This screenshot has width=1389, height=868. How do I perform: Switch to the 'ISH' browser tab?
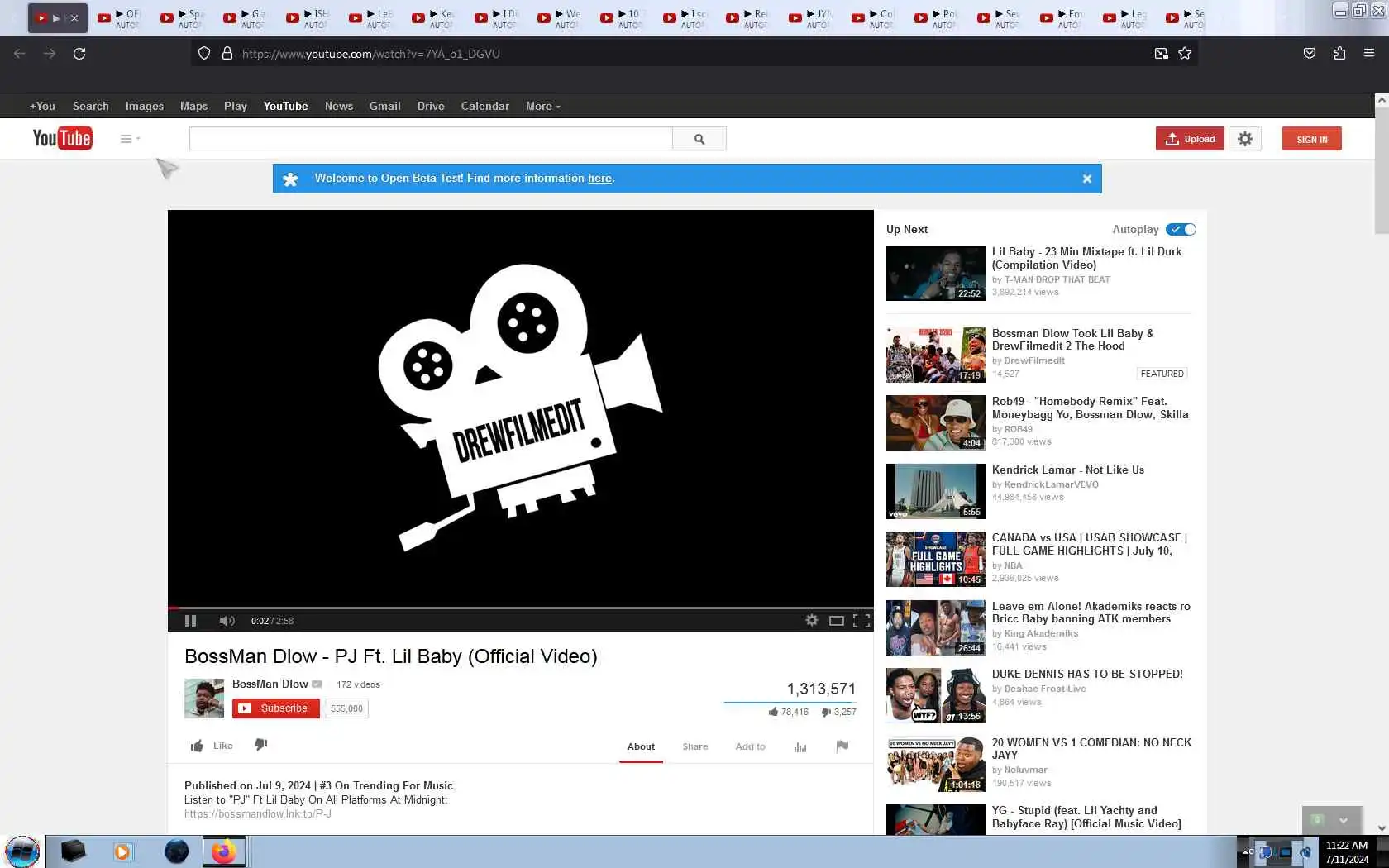coord(308,18)
